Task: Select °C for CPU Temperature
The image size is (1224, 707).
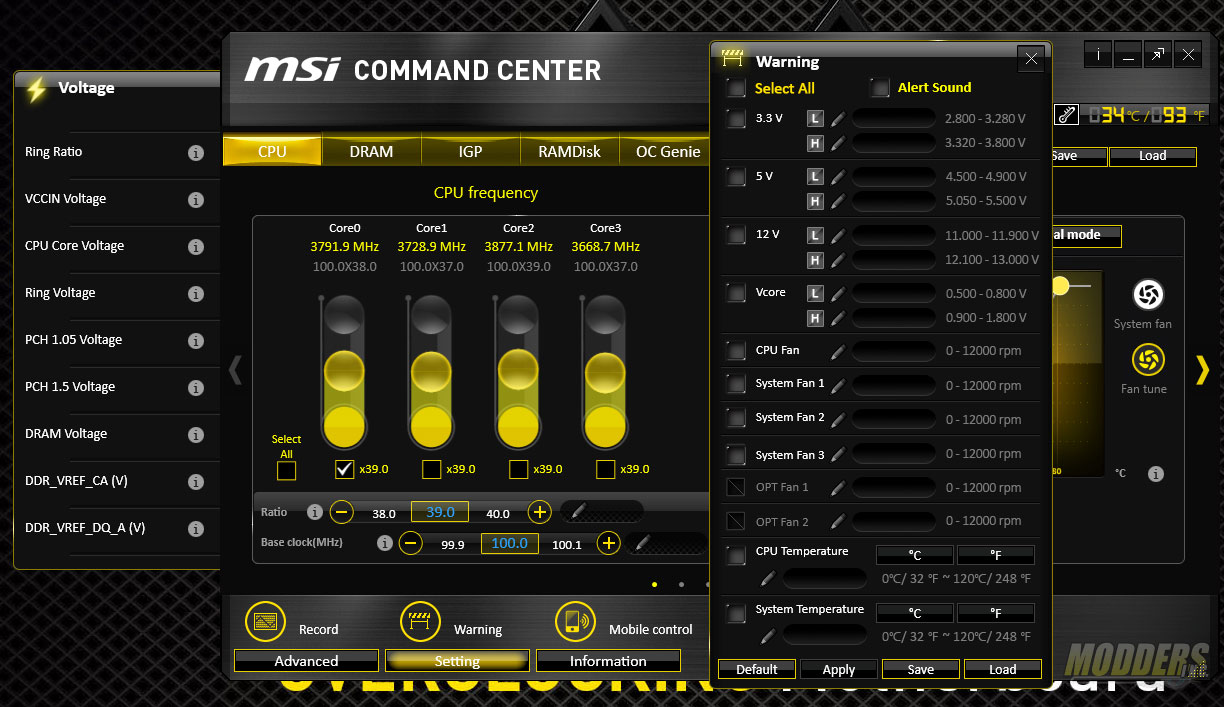Action: (x=915, y=555)
